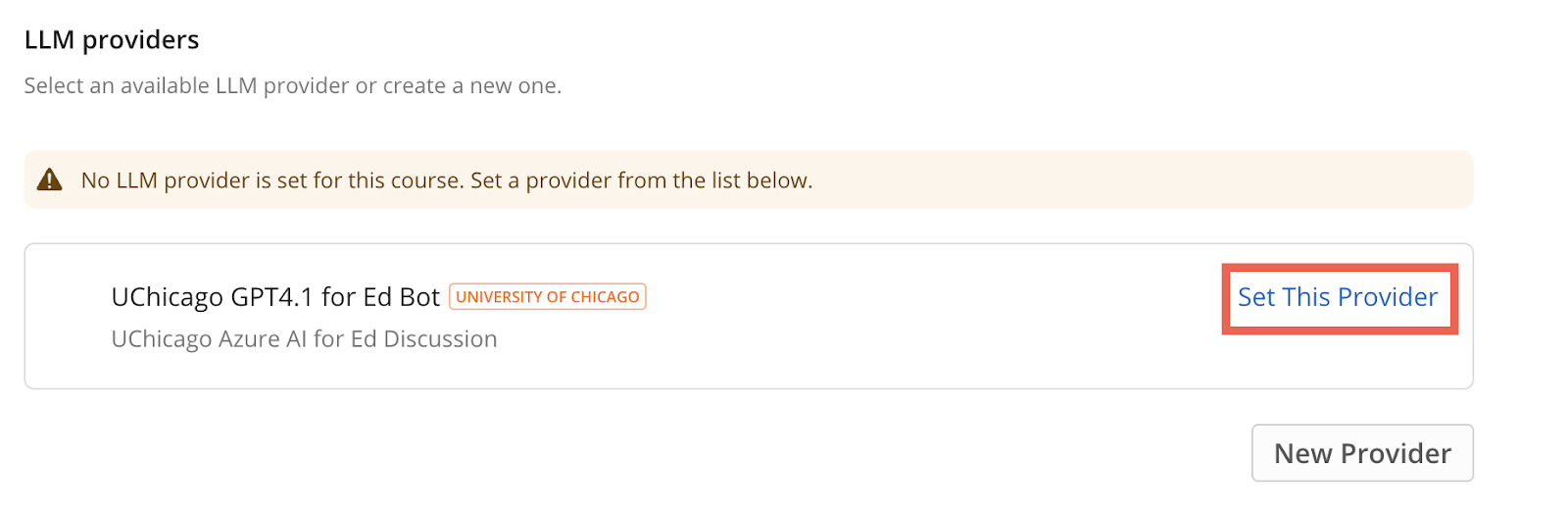Click 'create a new one' in the subtitle

tap(472, 86)
